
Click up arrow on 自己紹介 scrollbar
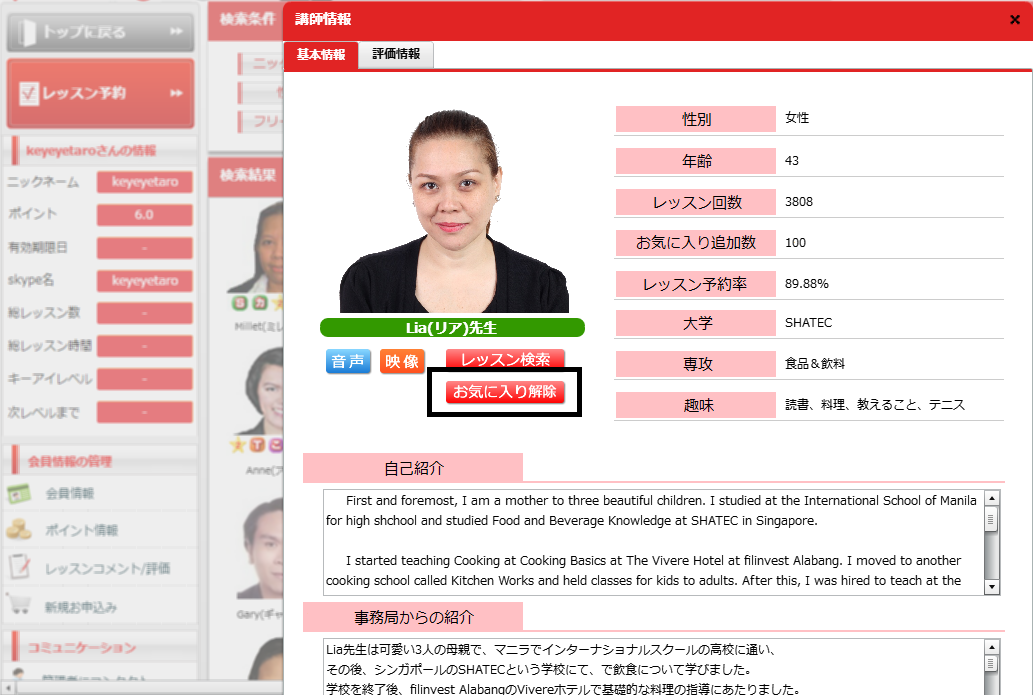point(991,497)
